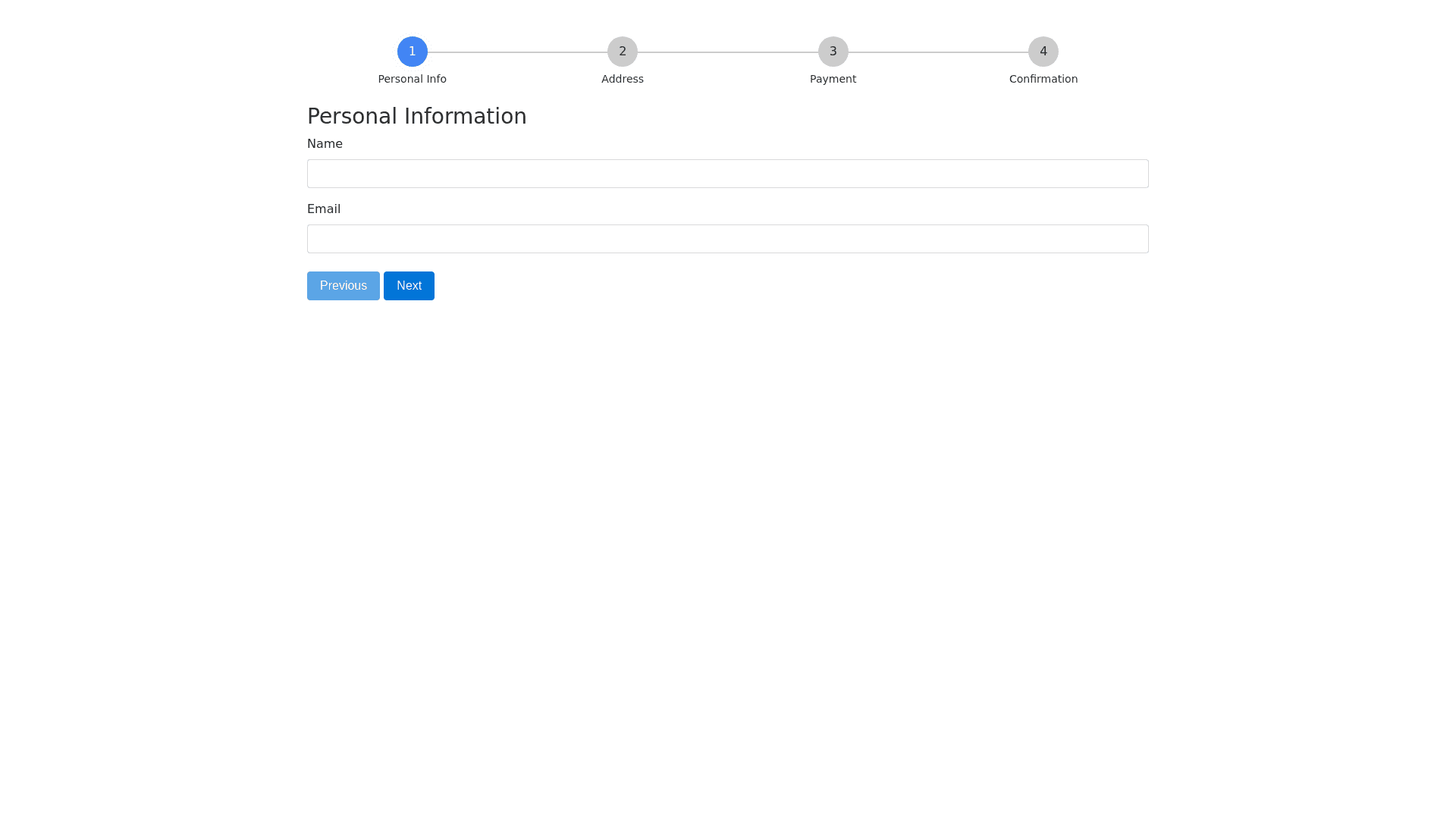
Task: Click connector line between steps 1 and 2
Action: (517, 52)
